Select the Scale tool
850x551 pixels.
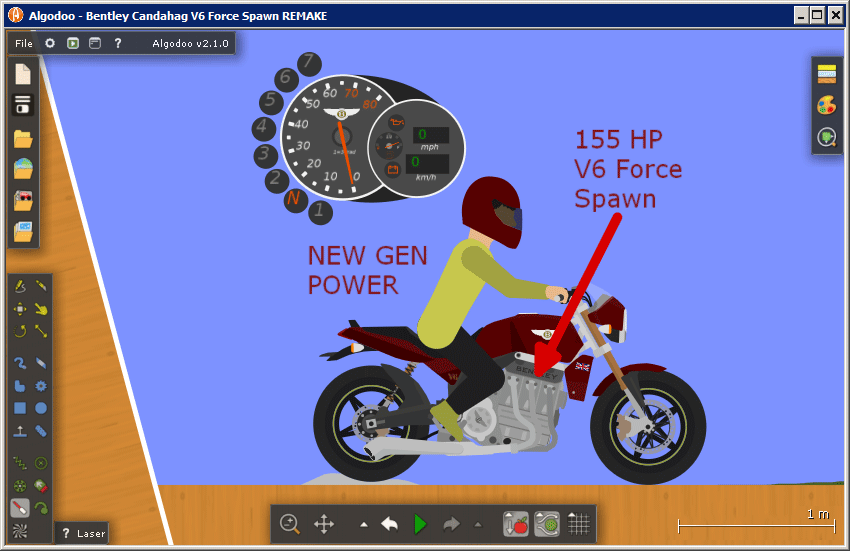41,331
